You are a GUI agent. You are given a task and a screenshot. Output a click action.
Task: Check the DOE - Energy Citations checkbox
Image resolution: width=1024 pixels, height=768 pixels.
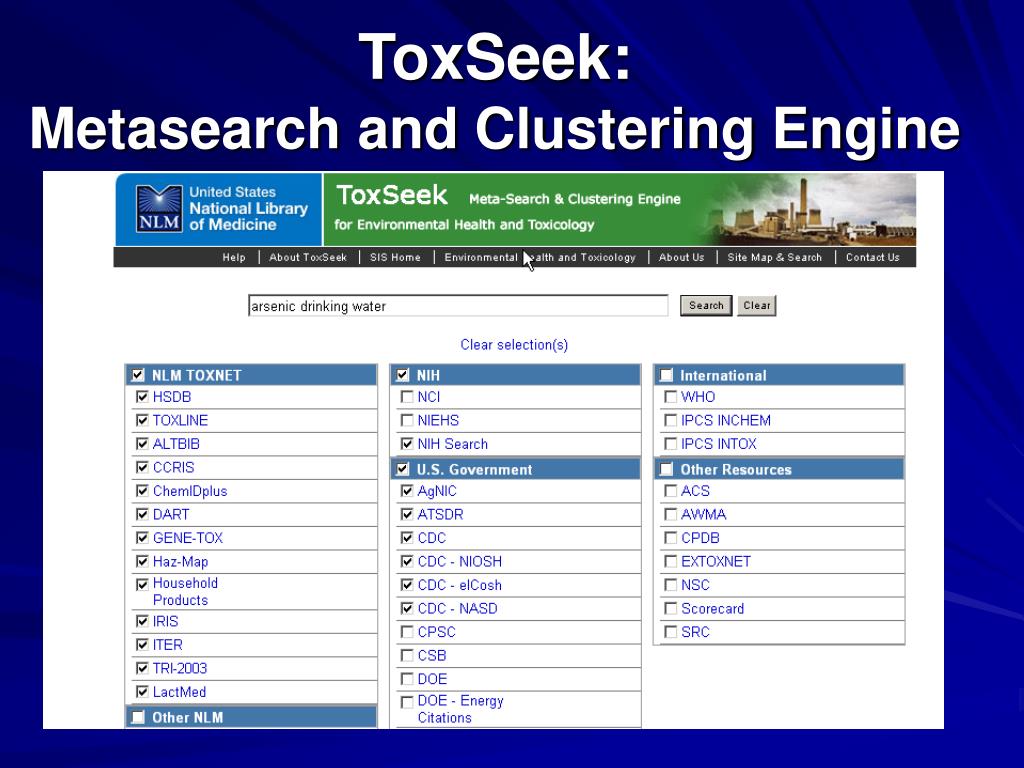(x=407, y=701)
